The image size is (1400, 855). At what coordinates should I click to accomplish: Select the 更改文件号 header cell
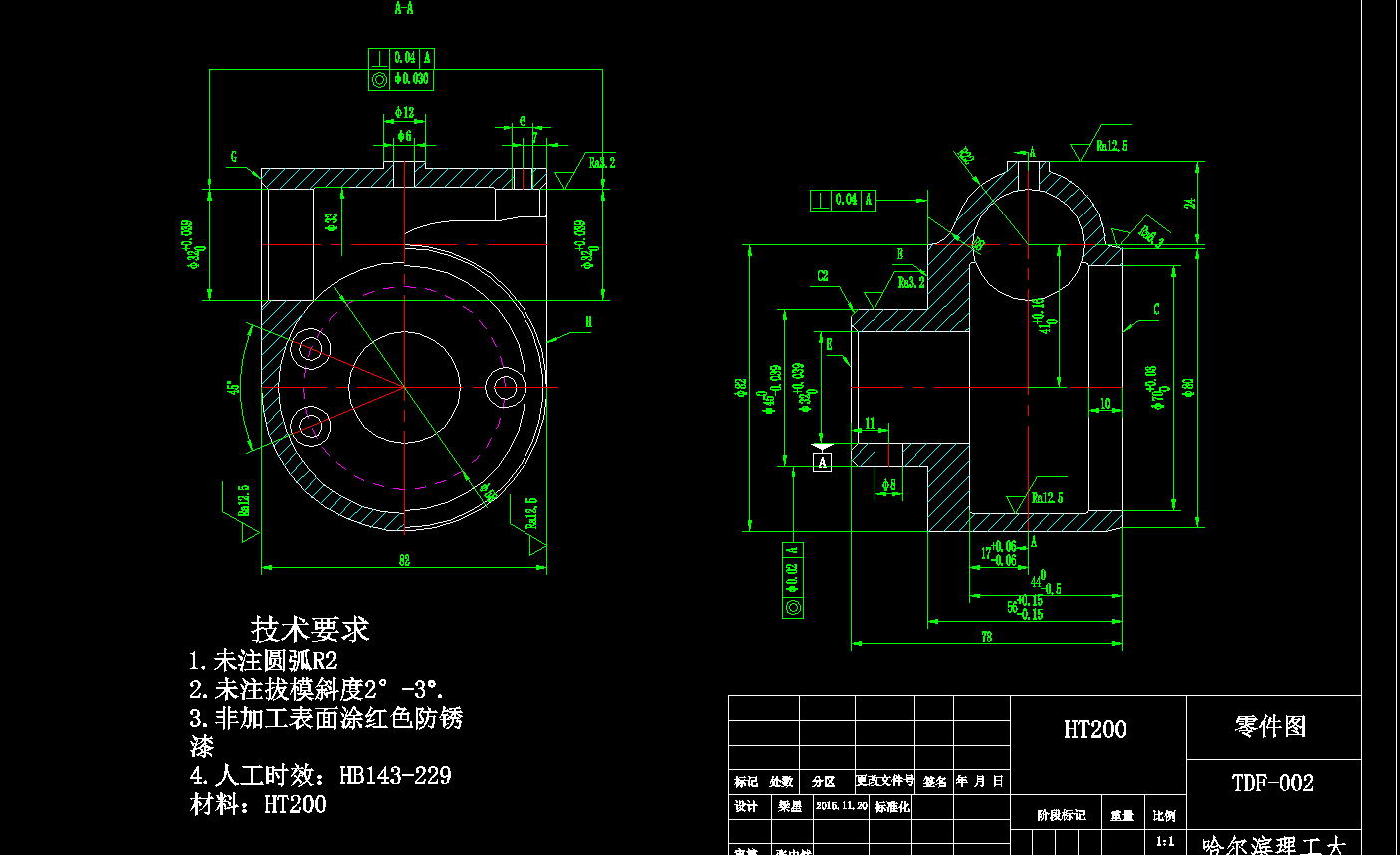(x=885, y=781)
